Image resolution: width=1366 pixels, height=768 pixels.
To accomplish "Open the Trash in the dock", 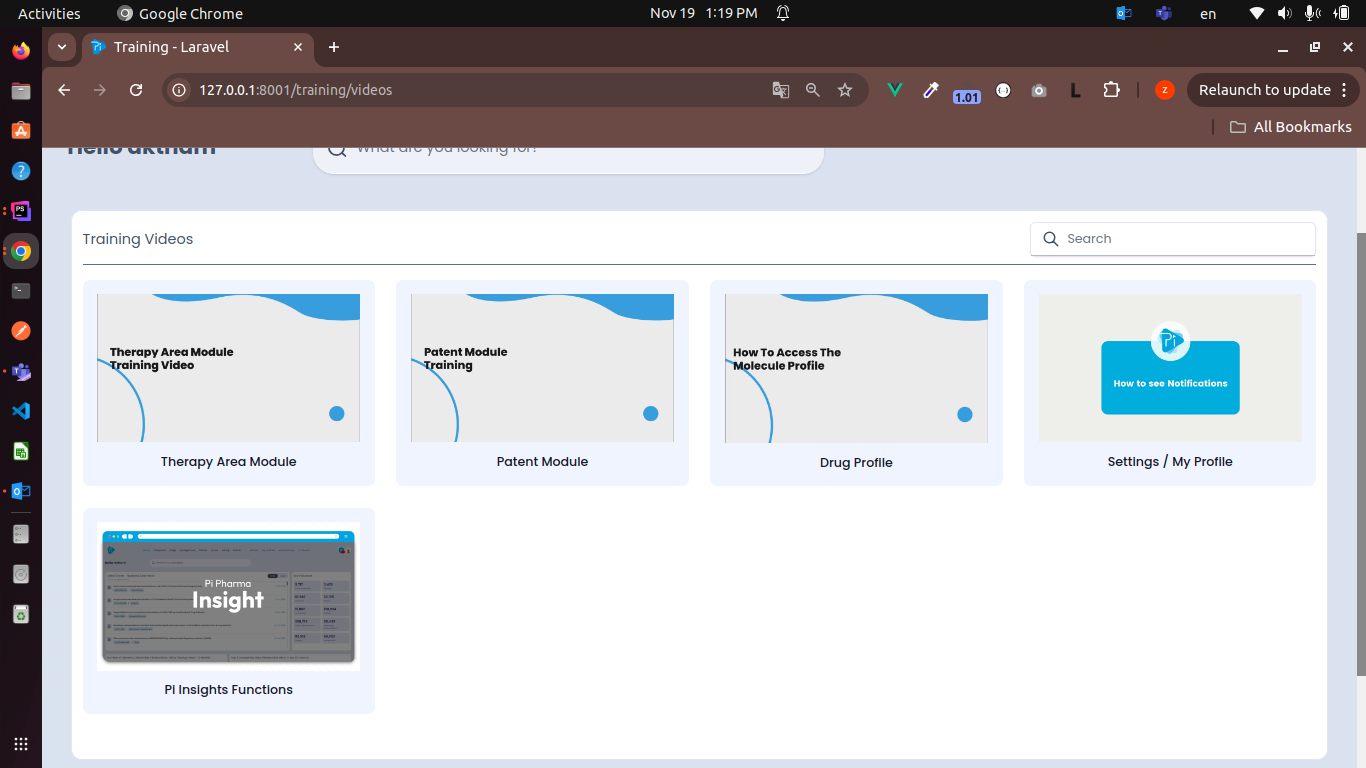I will [x=21, y=614].
